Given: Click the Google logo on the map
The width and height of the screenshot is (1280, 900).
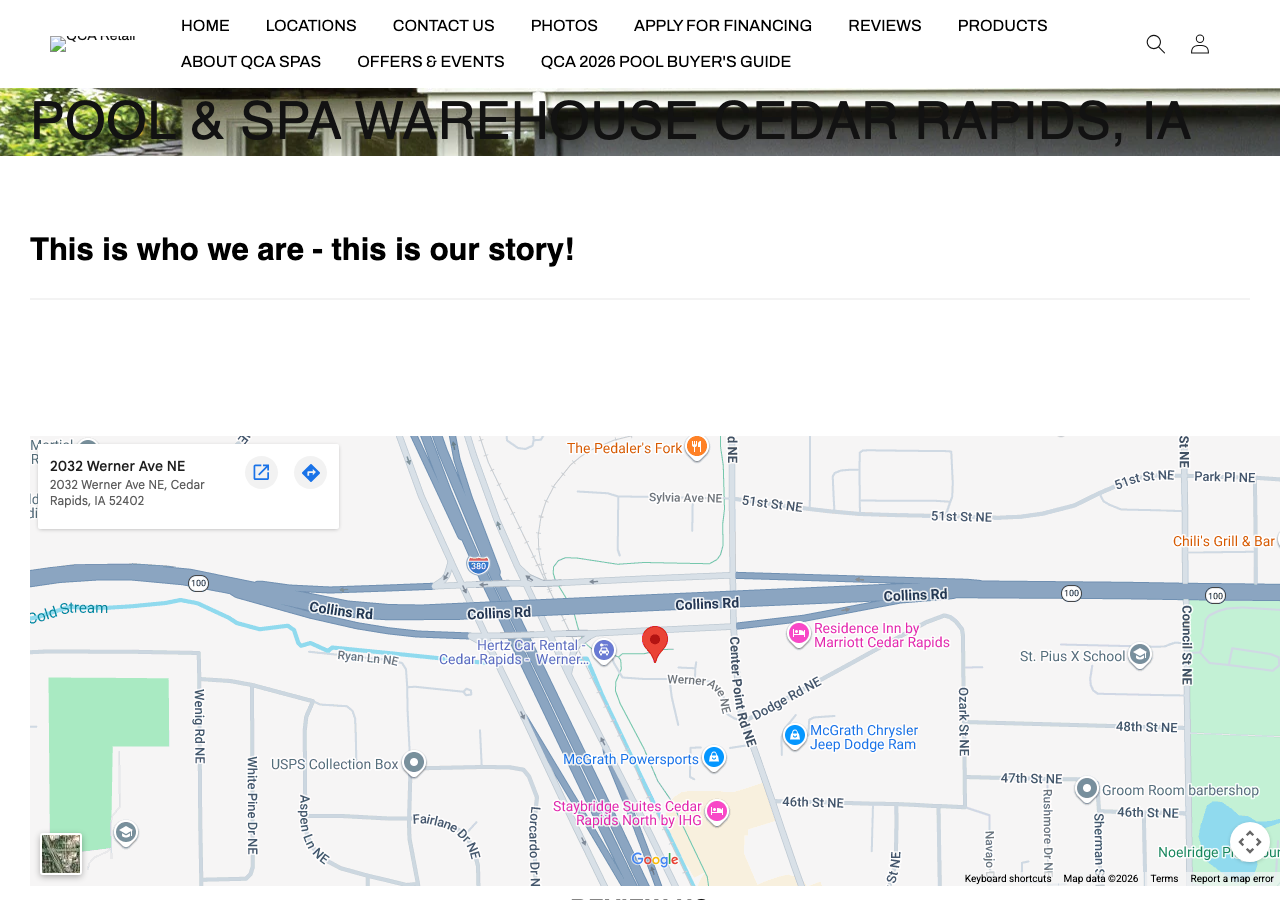Looking at the screenshot, I should pyautogui.click(x=655, y=860).
